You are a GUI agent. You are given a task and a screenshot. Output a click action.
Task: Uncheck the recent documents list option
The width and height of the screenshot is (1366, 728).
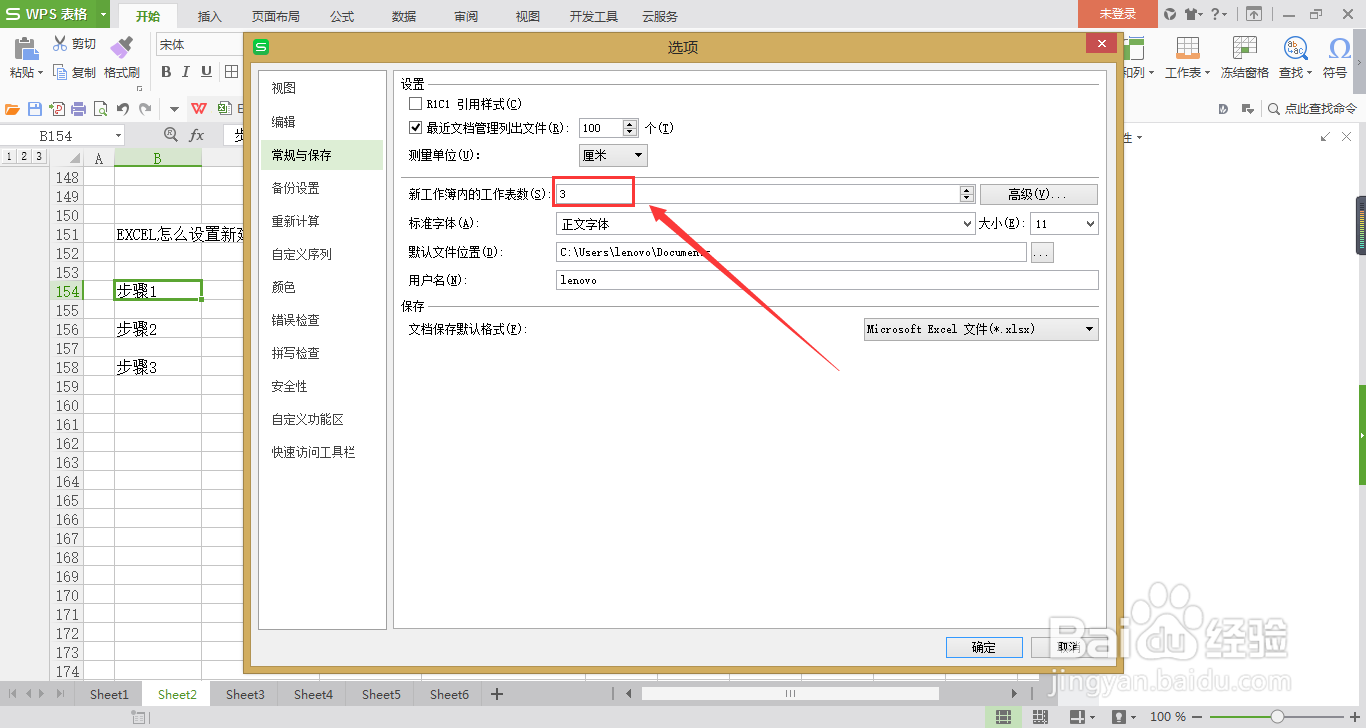[415, 127]
